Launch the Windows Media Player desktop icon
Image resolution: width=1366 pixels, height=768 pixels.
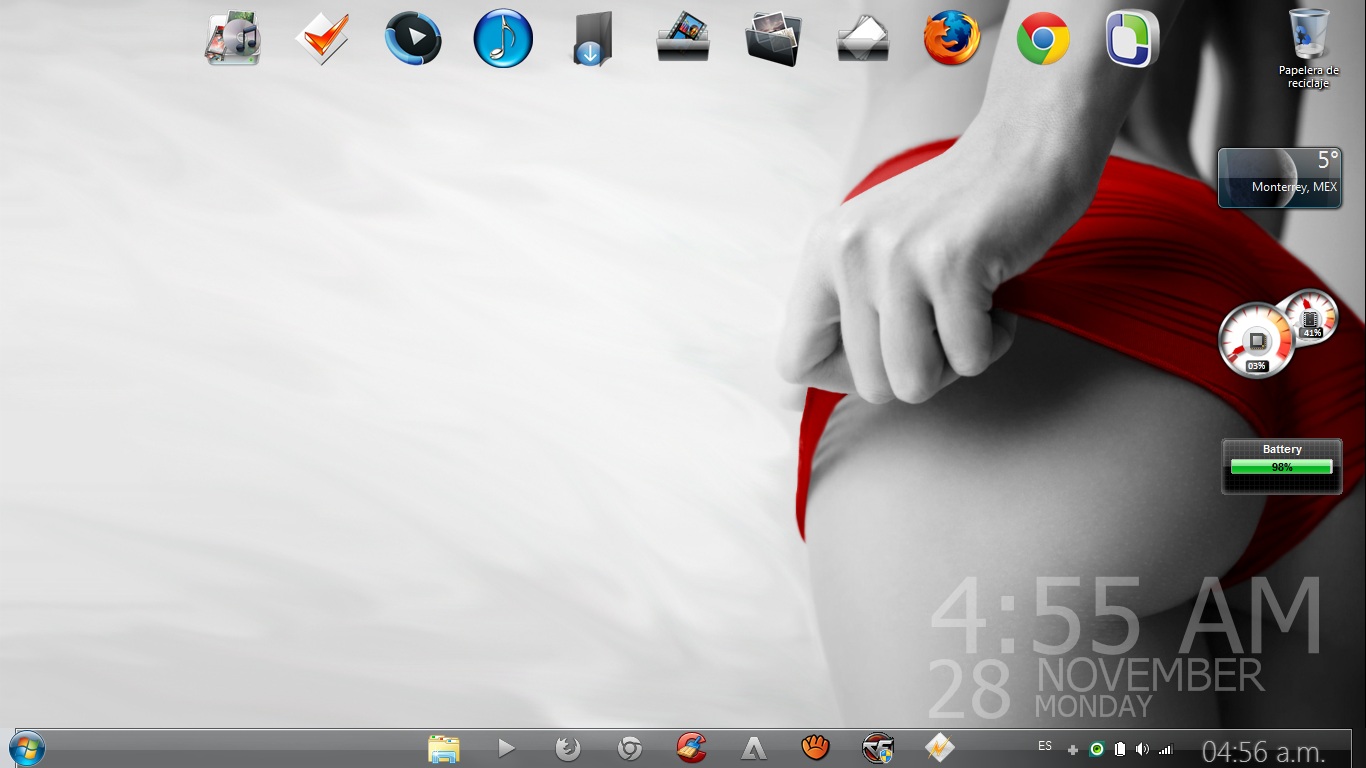tap(413, 39)
